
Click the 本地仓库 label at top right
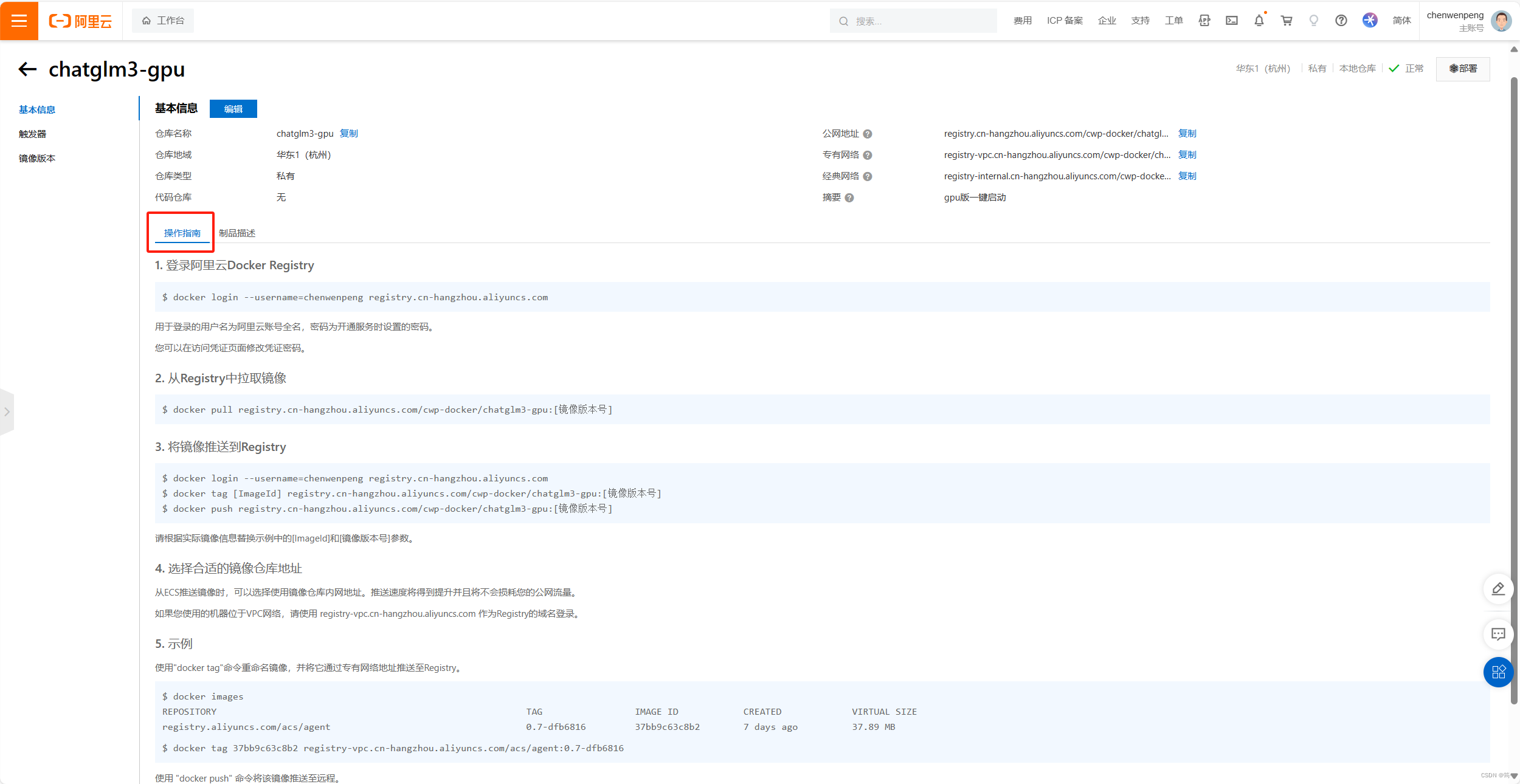pyautogui.click(x=1357, y=69)
